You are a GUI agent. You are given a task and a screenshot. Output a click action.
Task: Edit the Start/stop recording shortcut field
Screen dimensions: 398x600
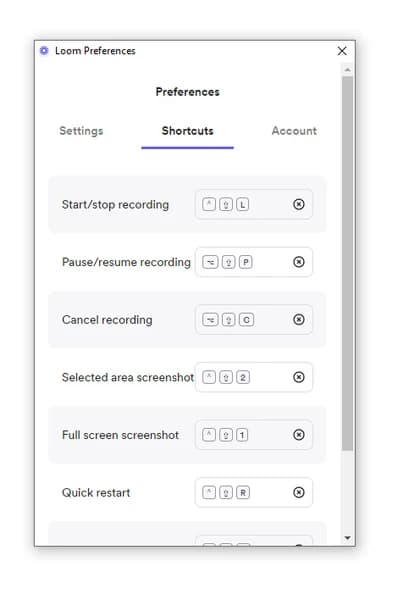coord(254,204)
